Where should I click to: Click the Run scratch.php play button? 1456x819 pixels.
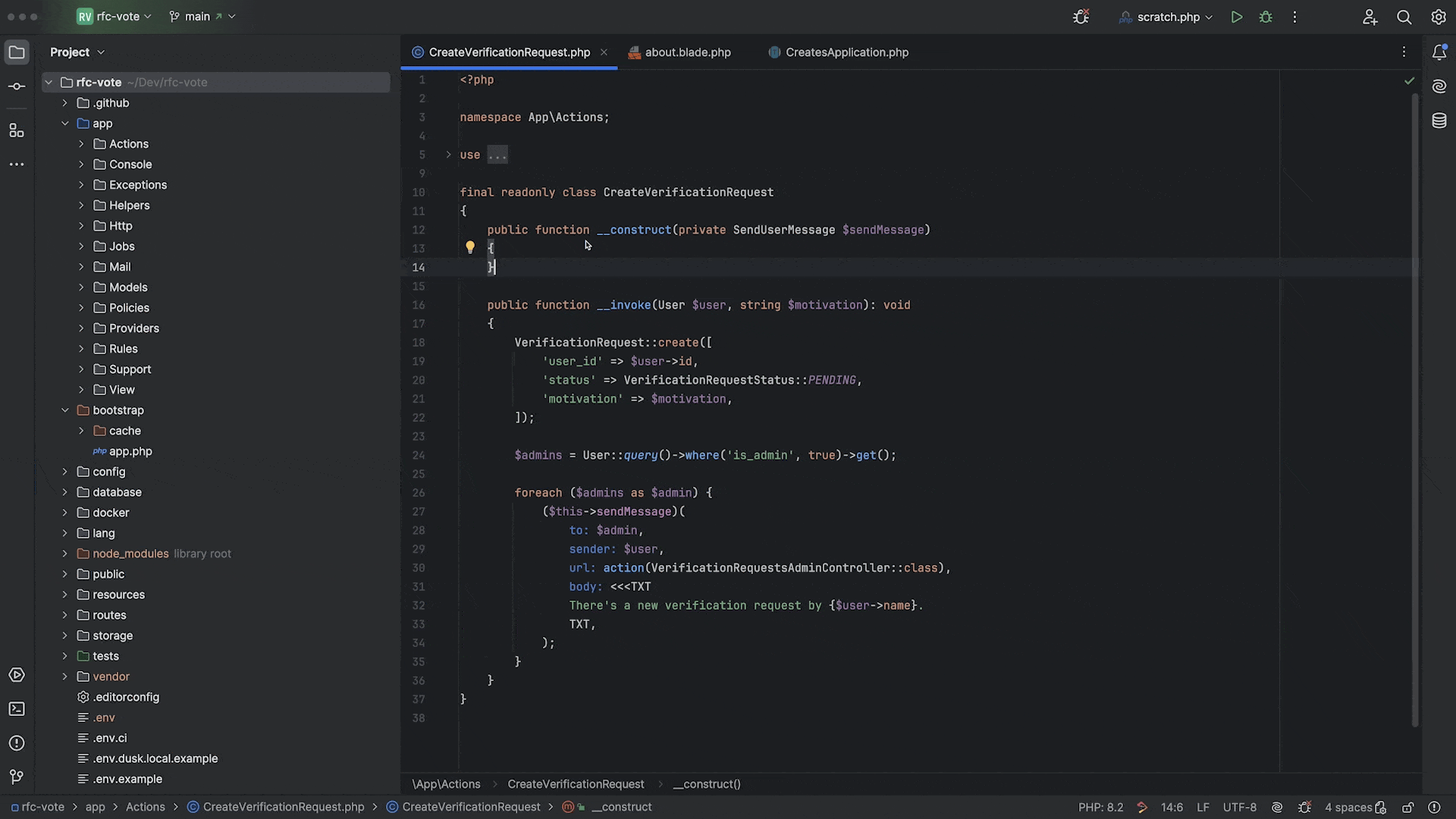click(1237, 17)
